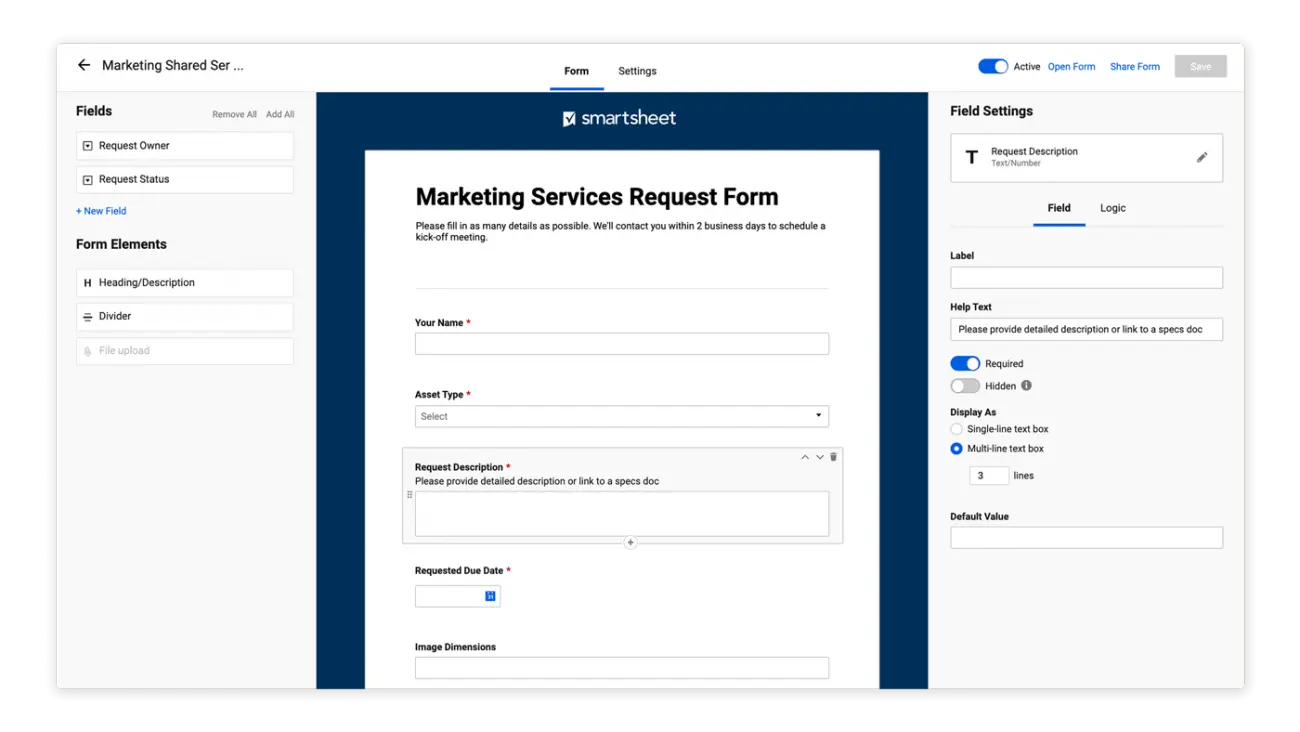1300x732 pixels.
Task: Open the Logic tab in Field Settings
Action: point(1112,208)
